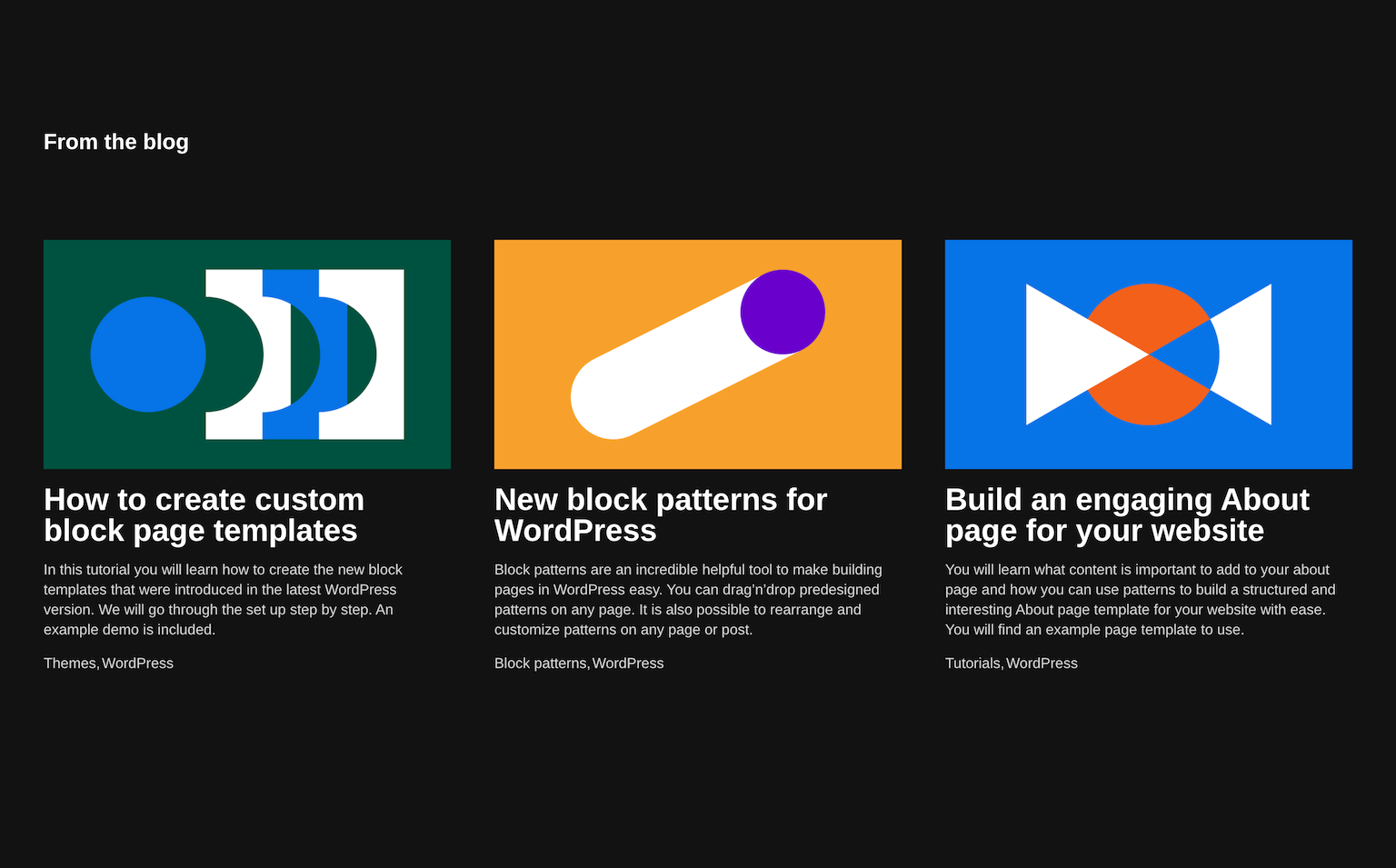
Task: Select the Block patterns category link
Action: point(541,663)
